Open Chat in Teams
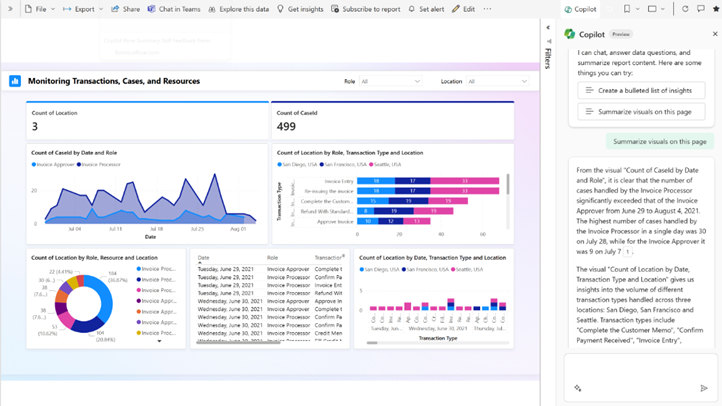 tap(173, 9)
